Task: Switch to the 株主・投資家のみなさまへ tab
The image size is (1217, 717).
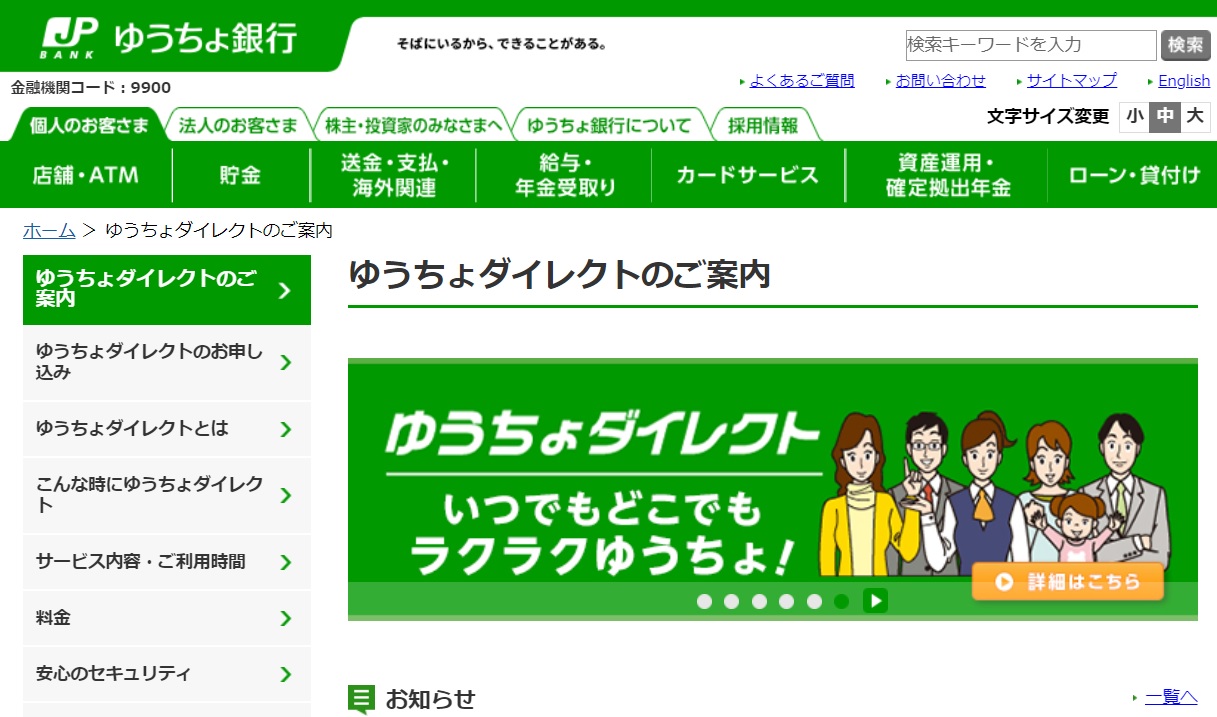Action: click(x=413, y=125)
